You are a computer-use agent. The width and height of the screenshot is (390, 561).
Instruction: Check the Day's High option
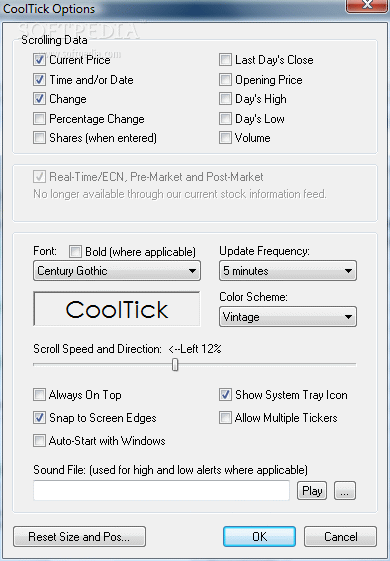click(x=225, y=99)
